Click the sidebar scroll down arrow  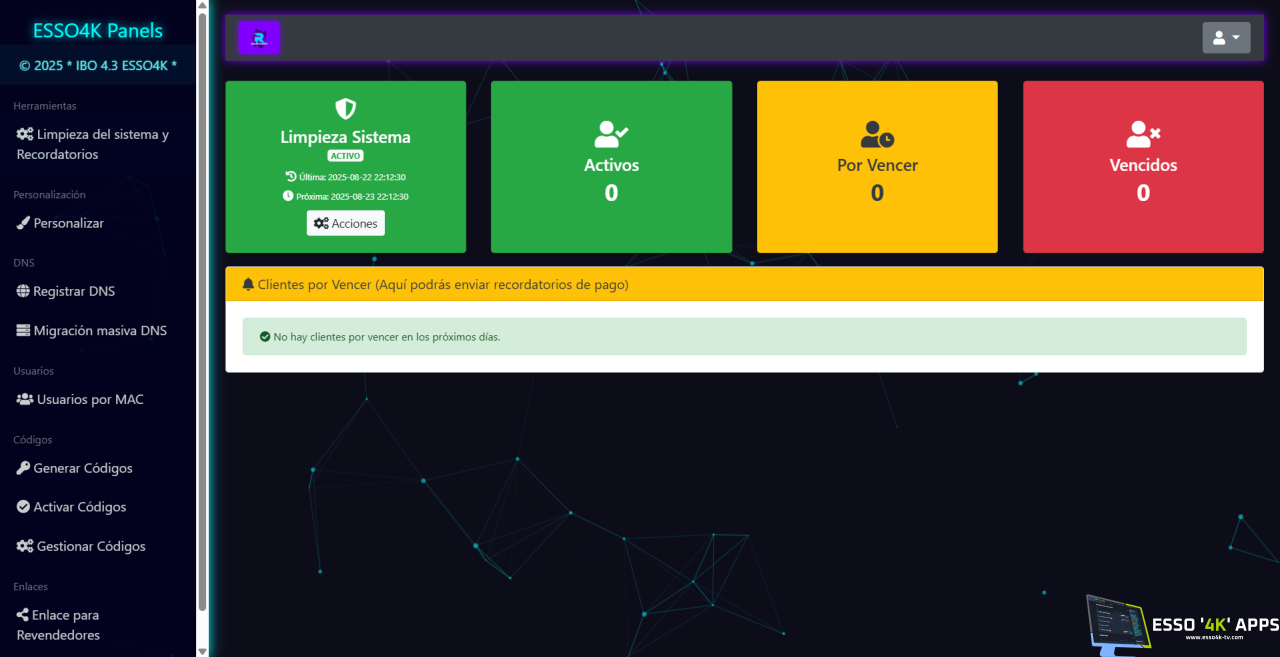(202, 650)
